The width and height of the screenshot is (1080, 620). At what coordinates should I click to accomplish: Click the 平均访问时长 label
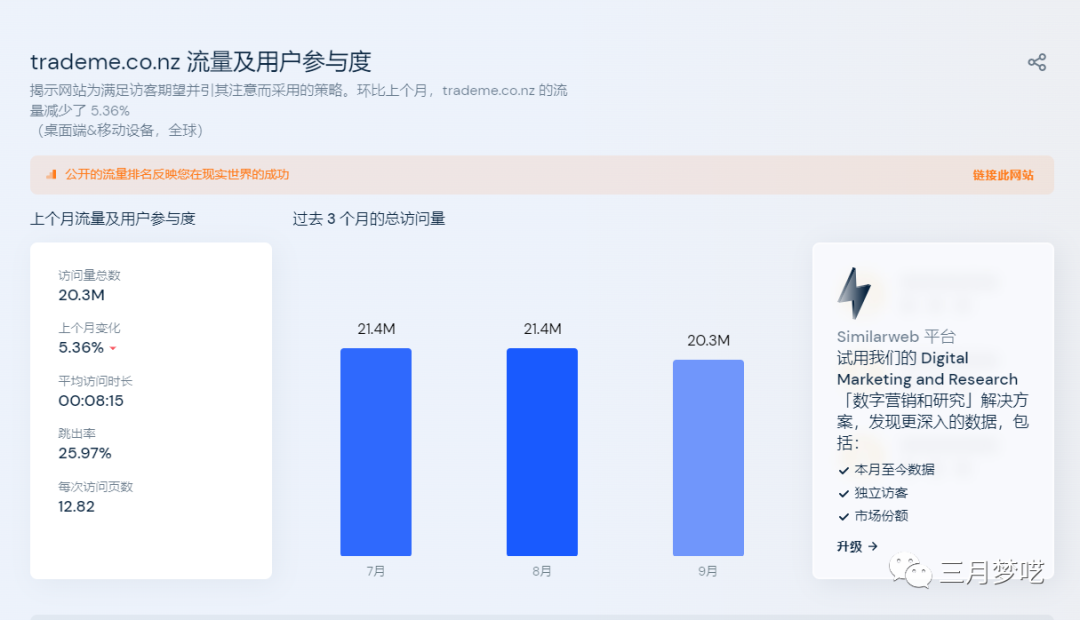tap(95, 381)
